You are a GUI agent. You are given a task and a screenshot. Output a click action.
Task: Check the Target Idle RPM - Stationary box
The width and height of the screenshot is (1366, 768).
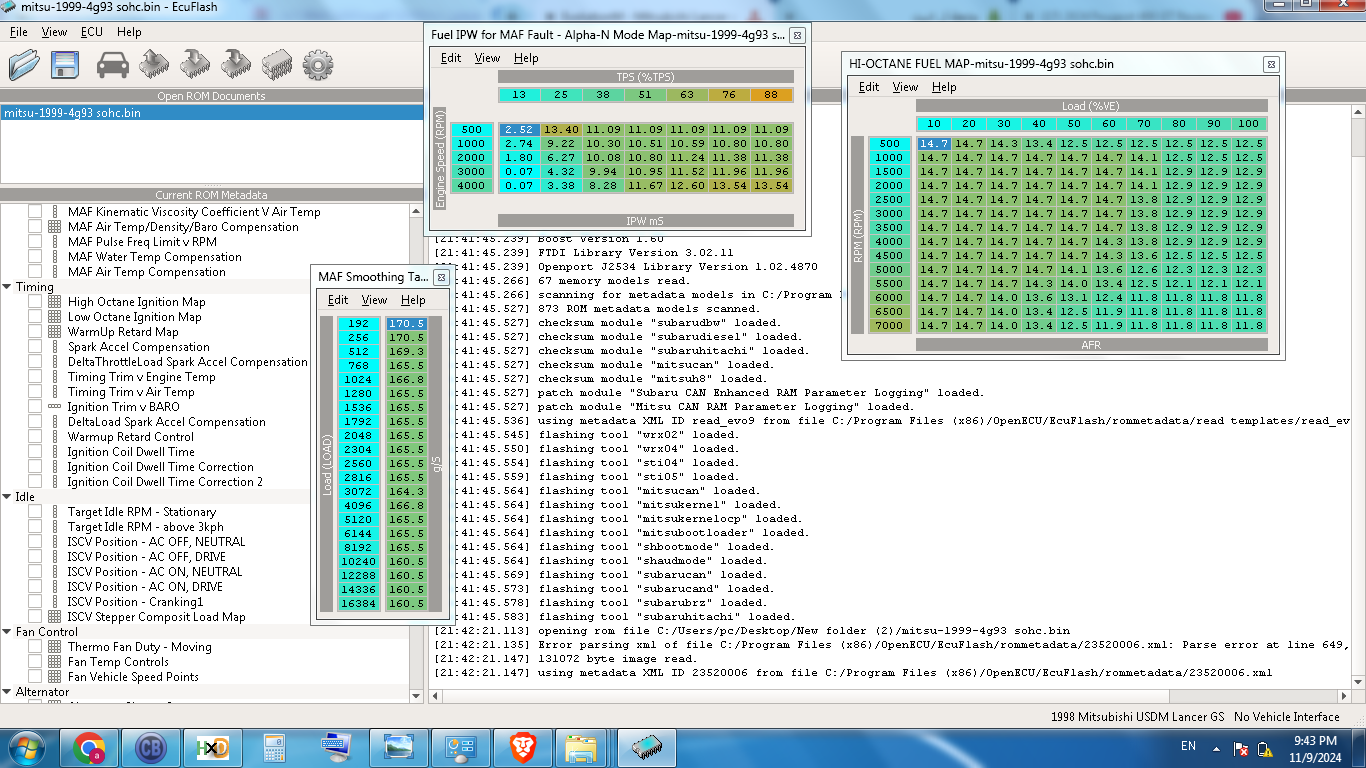35,512
